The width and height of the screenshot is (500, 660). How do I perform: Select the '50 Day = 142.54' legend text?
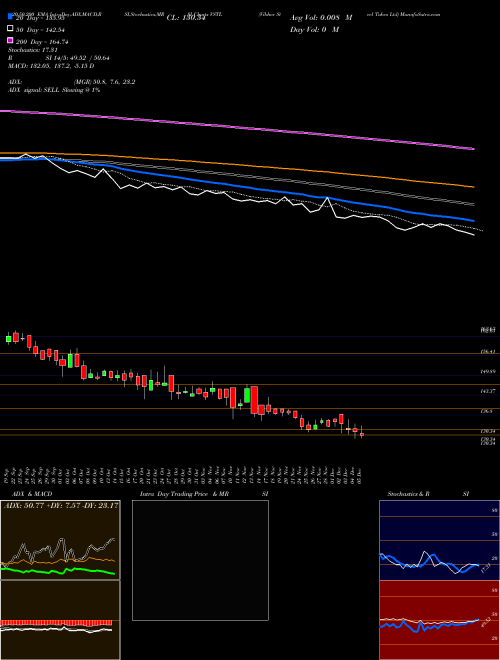click(41, 29)
